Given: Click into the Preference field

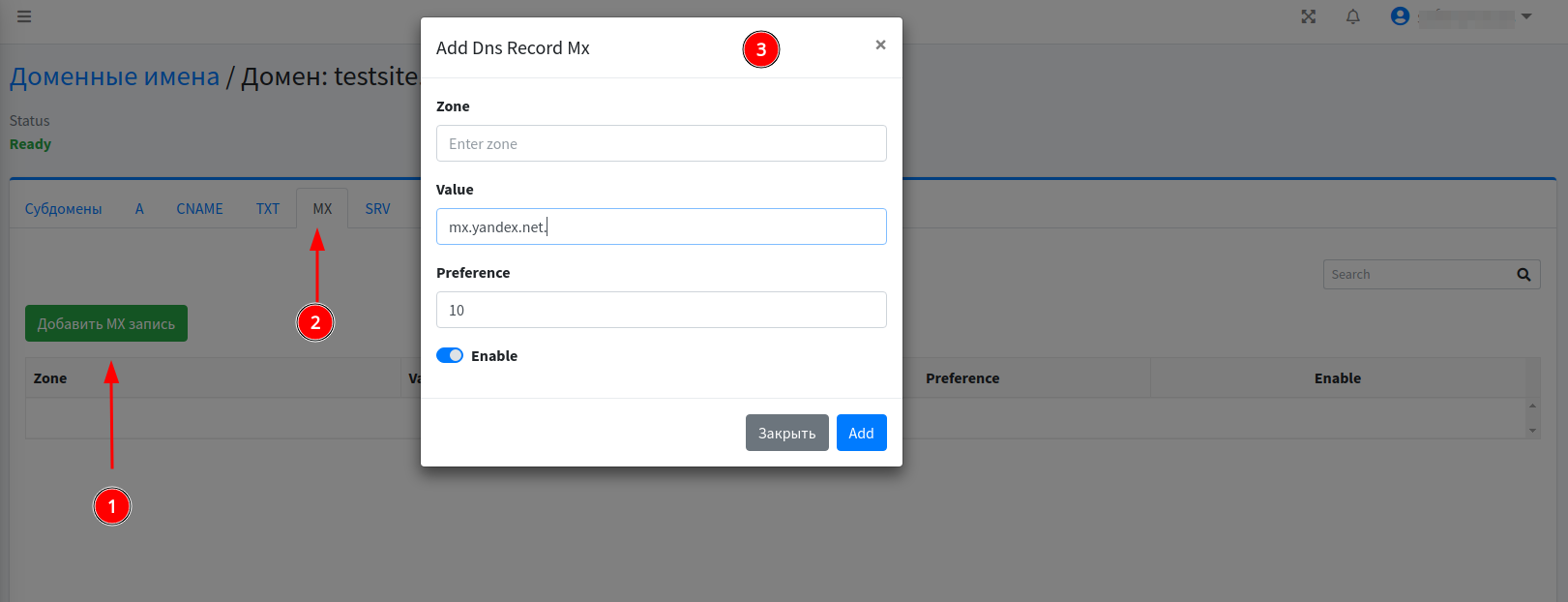Looking at the screenshot, I should click(x=661, y=311).
